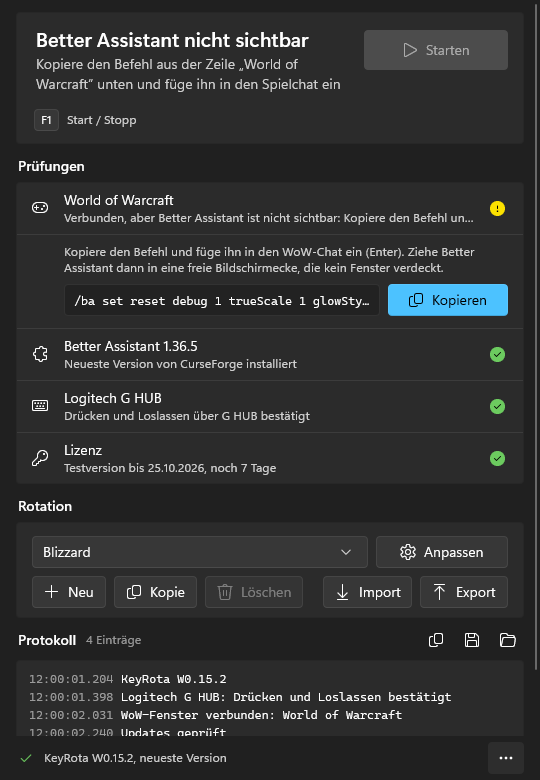
Task: Click the F1 hotkey badge
Action: click(46, 120)
